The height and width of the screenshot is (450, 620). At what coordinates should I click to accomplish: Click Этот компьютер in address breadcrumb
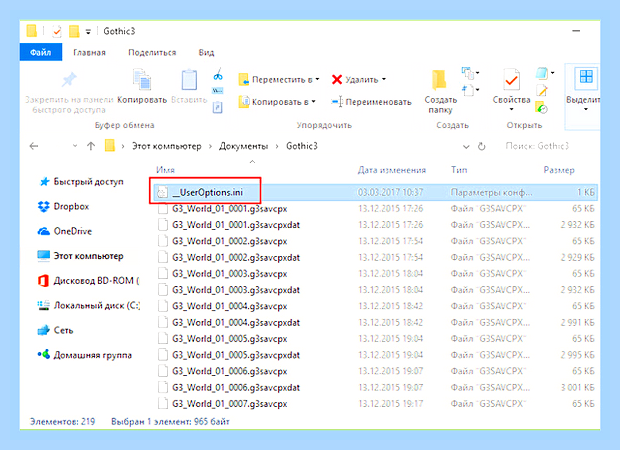[166, 146]
